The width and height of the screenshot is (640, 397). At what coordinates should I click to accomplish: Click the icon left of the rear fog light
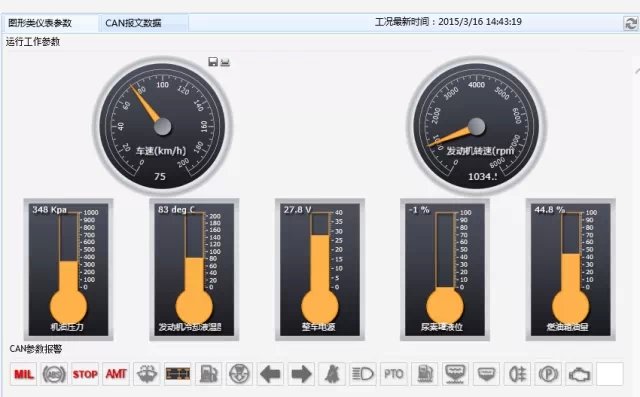pyautogui.click(x=487, y=374)
